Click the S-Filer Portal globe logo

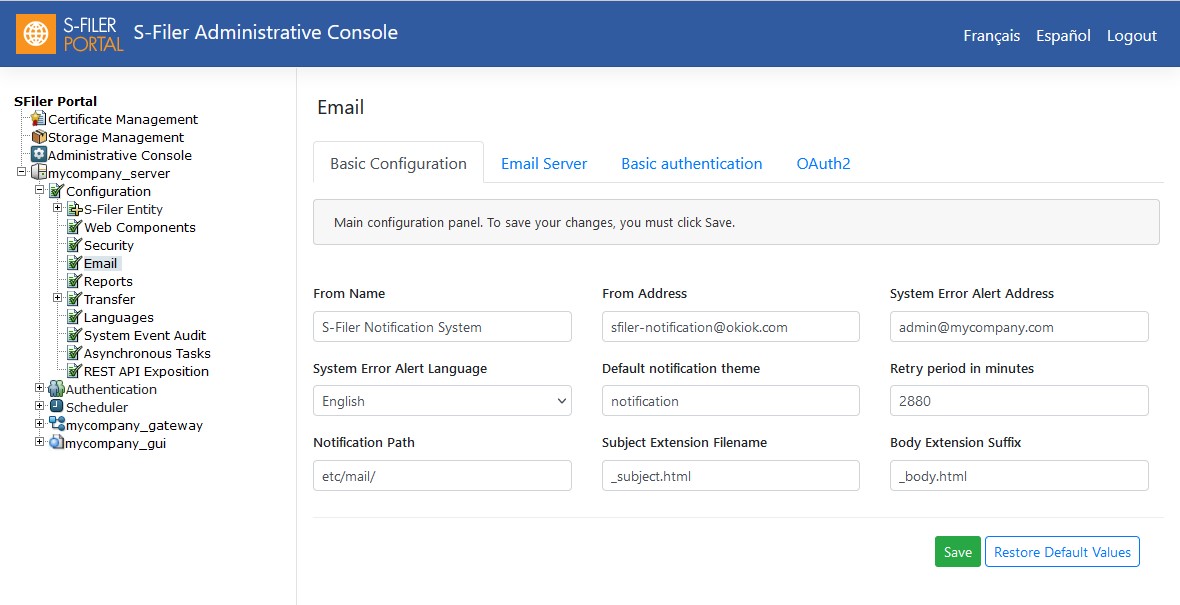(35, 34)
